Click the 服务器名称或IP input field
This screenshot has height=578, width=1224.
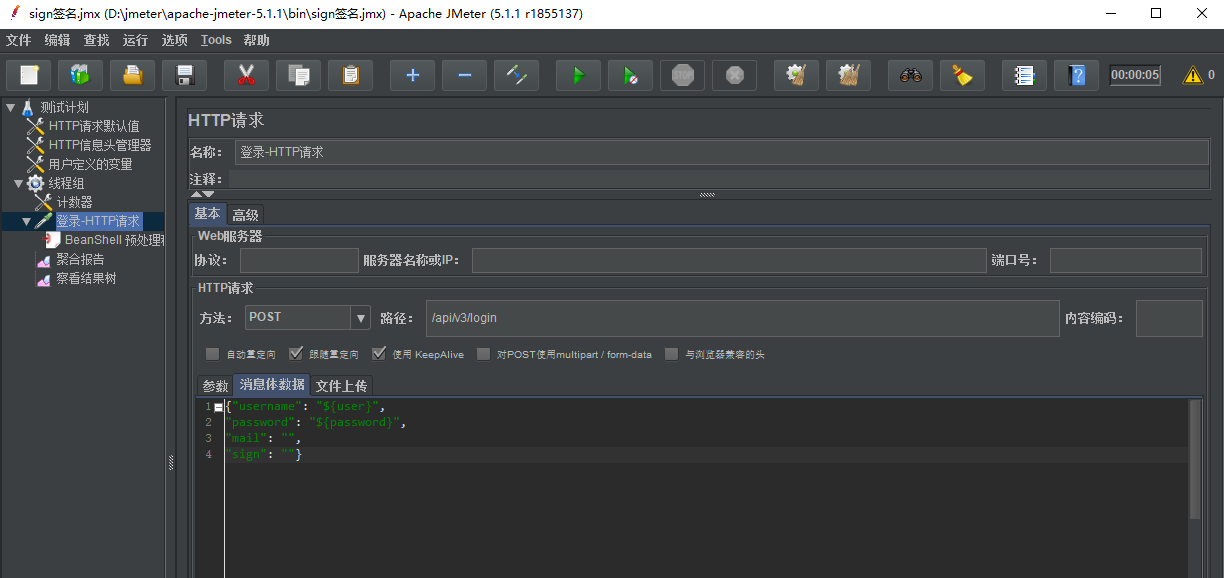click(x=729, y=260)
